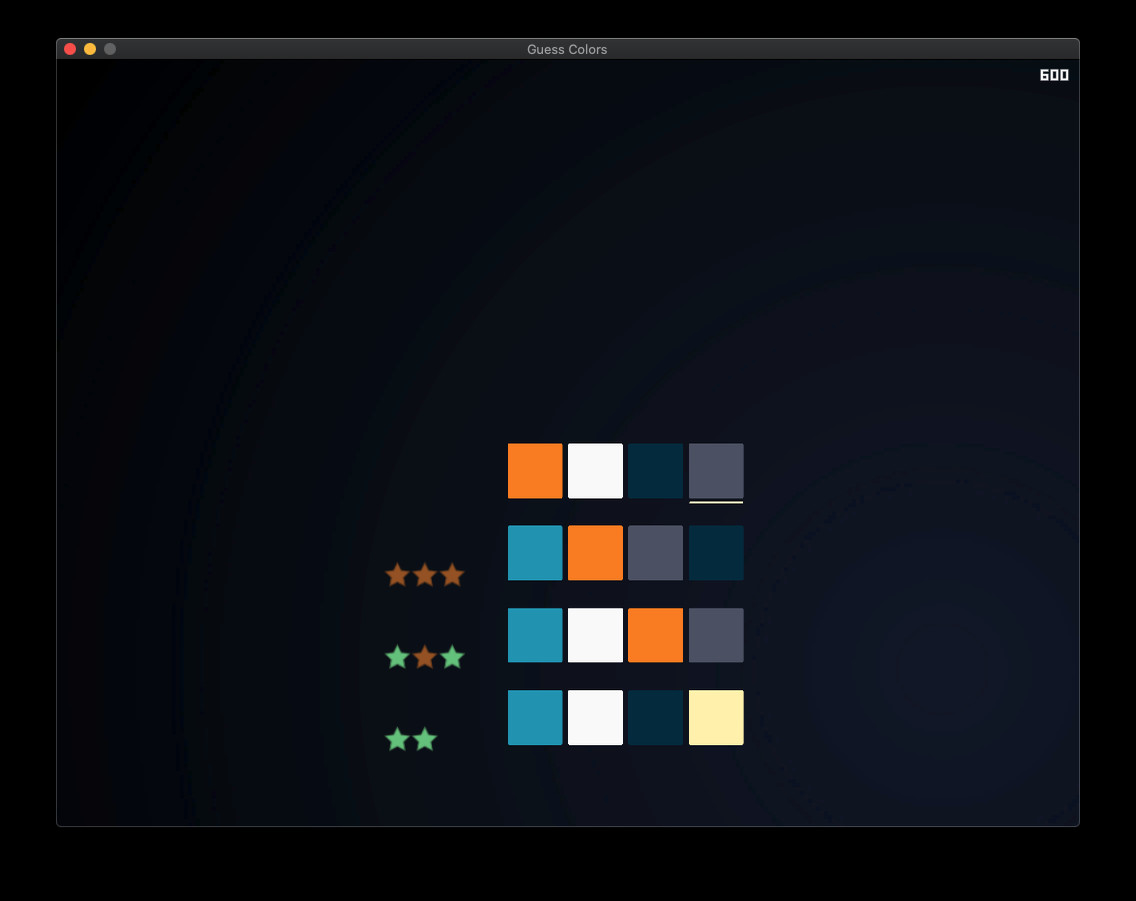
Task: Click a green star beside the bottom guess row
Action: pos(395,740)
